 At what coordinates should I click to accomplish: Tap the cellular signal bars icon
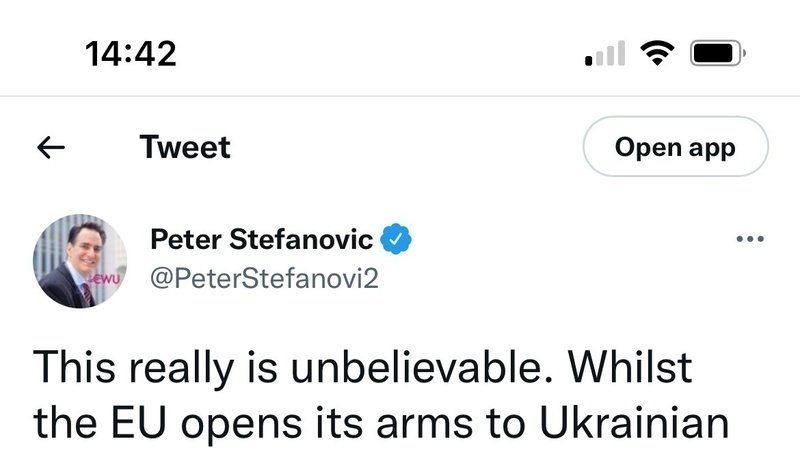click(x=603, y=54)
